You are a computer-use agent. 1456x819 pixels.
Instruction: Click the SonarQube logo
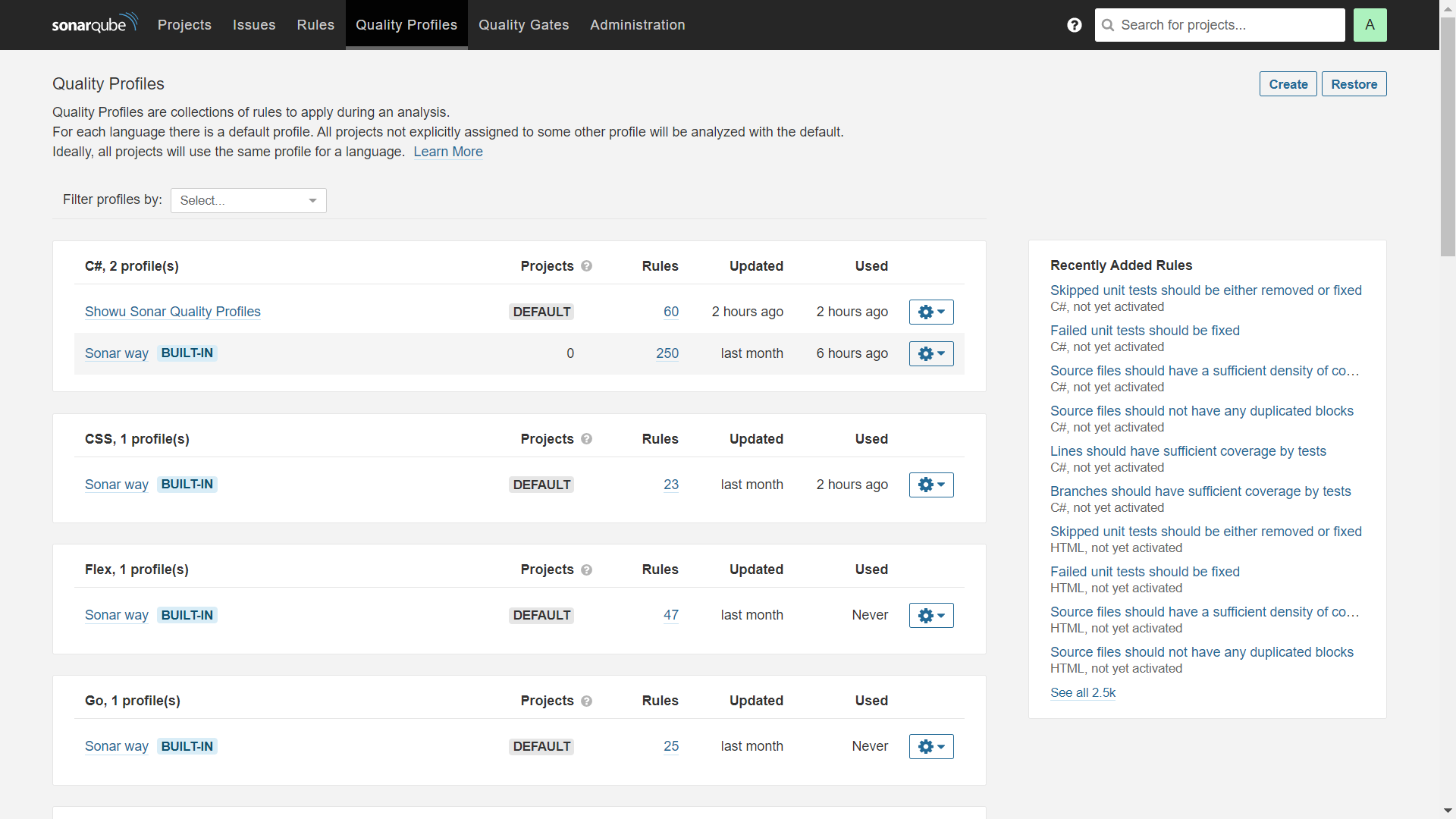click(94, 24)
